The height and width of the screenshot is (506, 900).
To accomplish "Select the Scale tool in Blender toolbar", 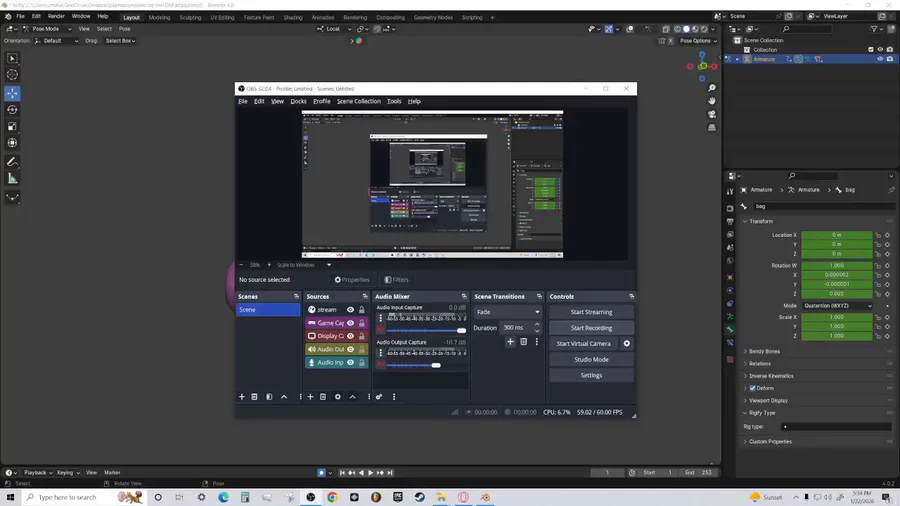I will [x=12, y=126].
